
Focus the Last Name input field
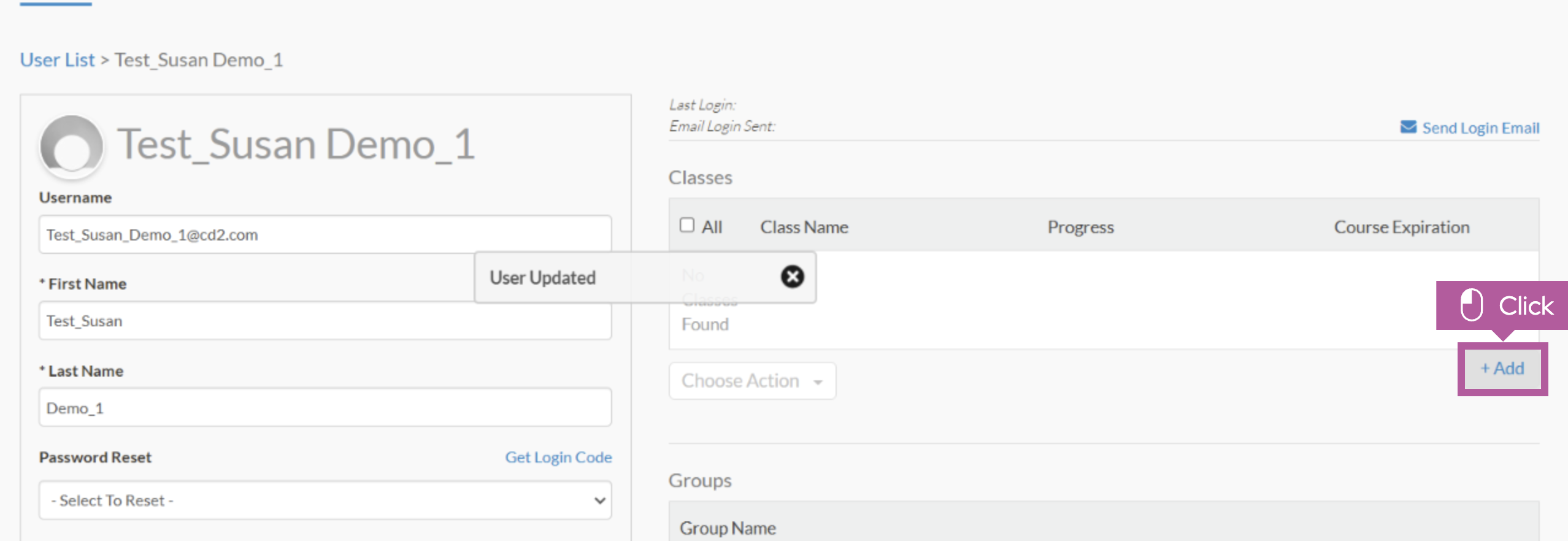(x=325, y=407)
